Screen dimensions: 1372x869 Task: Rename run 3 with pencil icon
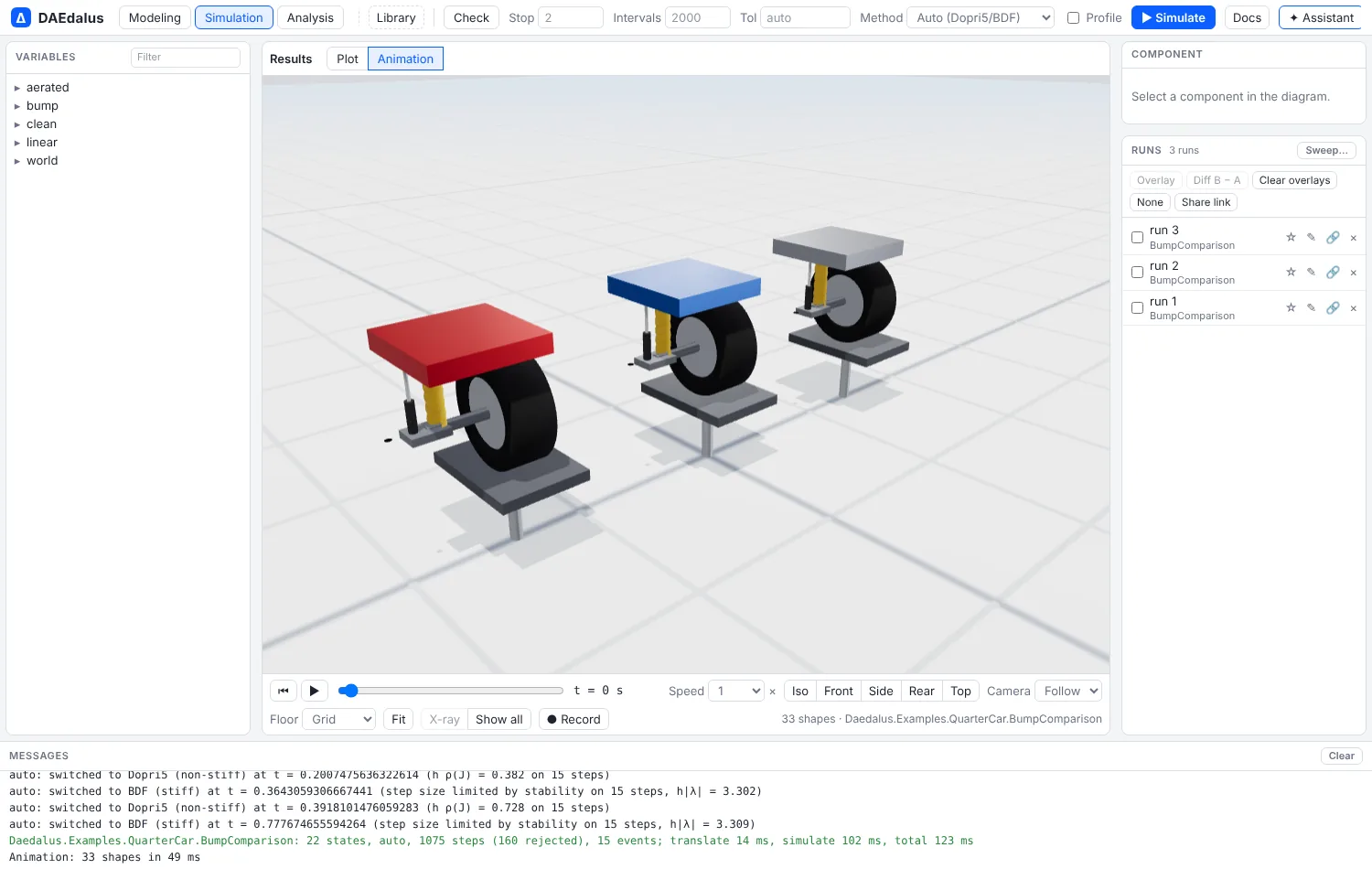[1311, 237]
